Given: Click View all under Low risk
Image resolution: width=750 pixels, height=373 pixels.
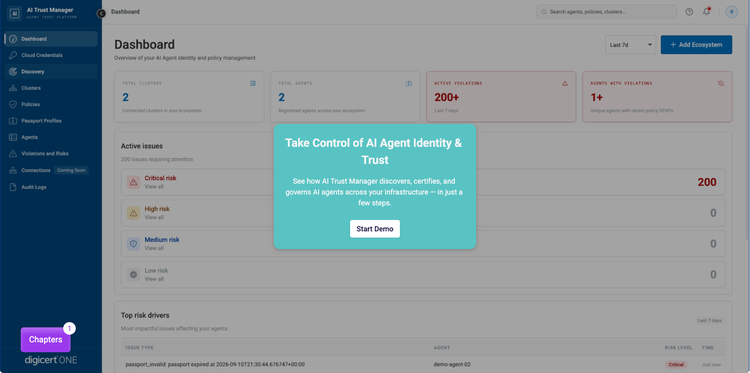Looking at the screenshot, I should click(154, 279).
